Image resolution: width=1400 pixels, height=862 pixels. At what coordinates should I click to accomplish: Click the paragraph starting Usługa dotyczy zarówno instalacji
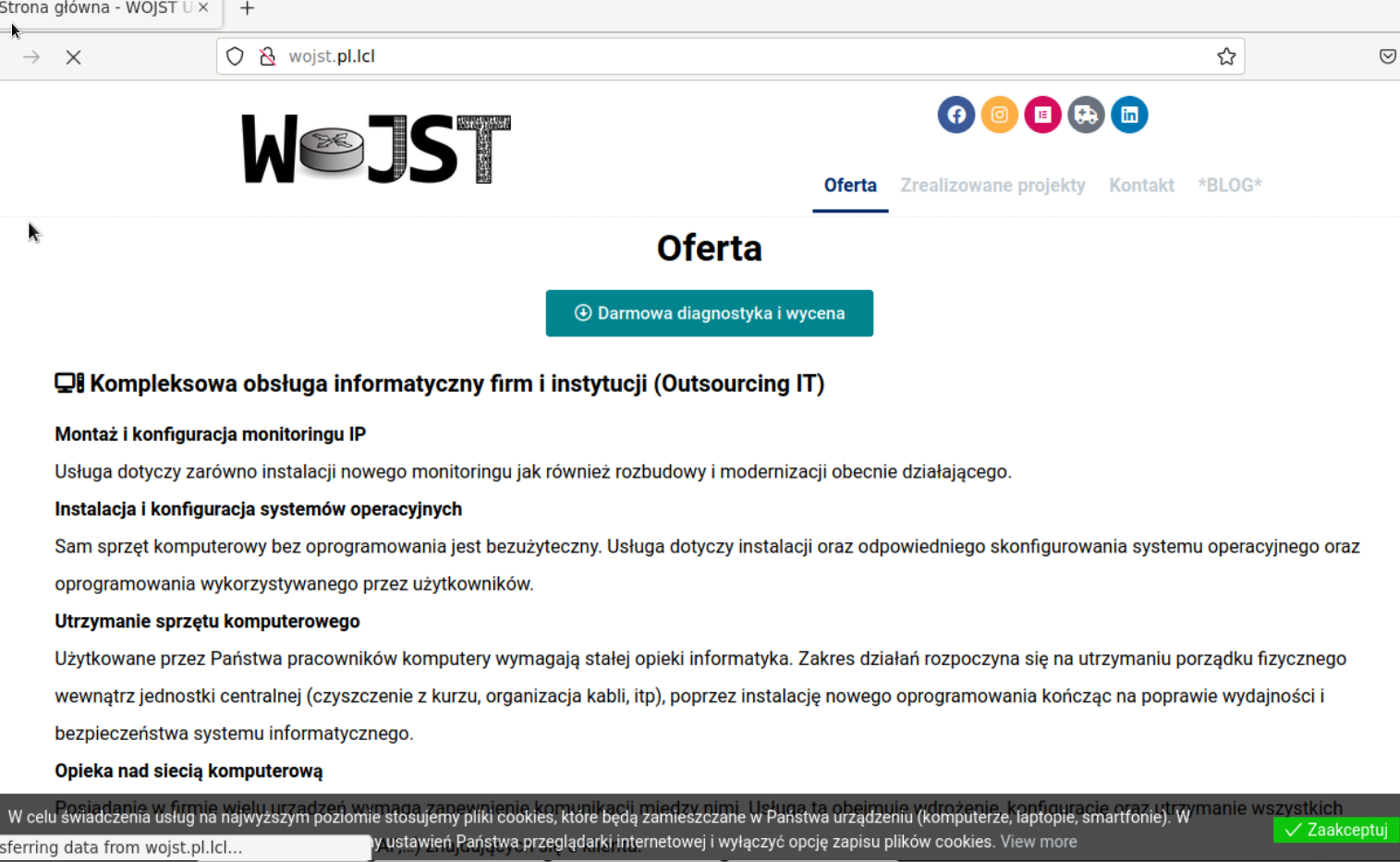click(533, 472)
